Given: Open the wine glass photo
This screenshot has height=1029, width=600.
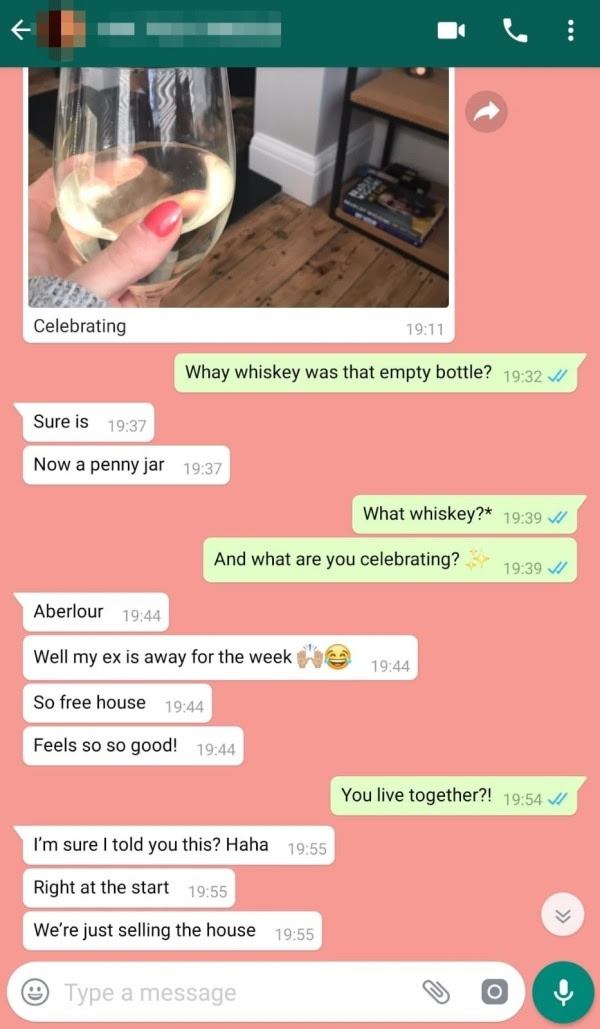Looking at the screenshot, I should (238, 187).
